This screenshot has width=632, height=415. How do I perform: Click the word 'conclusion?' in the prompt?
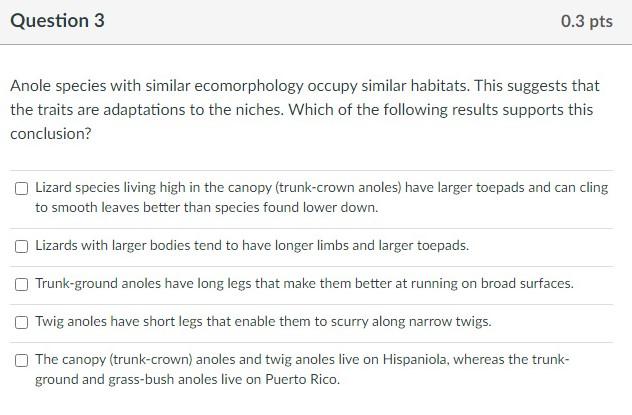[51, 134]
